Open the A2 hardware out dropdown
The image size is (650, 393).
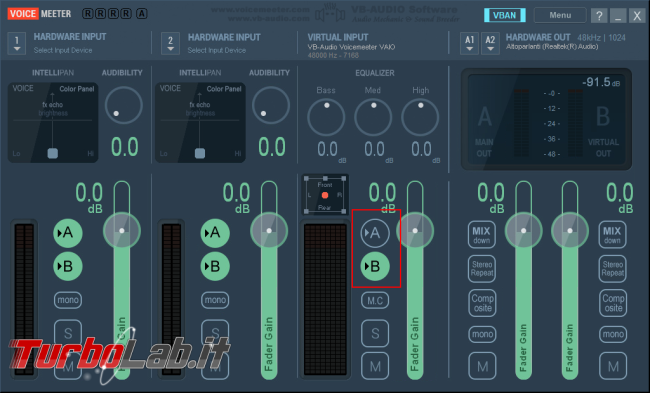pyautogui.click(x=490, y=43)
